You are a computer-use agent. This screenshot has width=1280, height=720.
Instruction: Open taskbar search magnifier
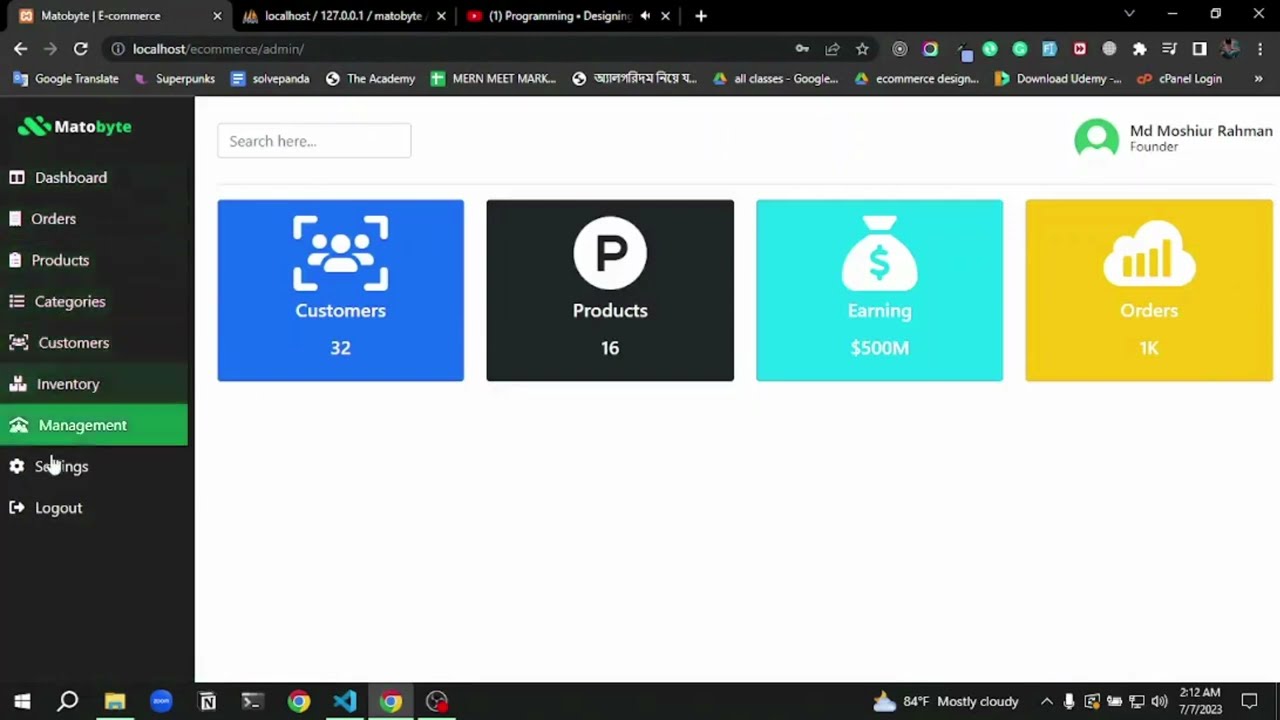pyautogui.click(x=68, y=701)
